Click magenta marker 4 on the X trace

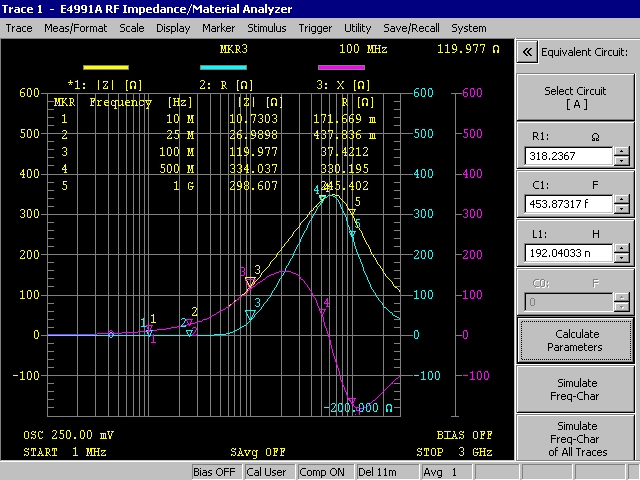click(322, 313)
